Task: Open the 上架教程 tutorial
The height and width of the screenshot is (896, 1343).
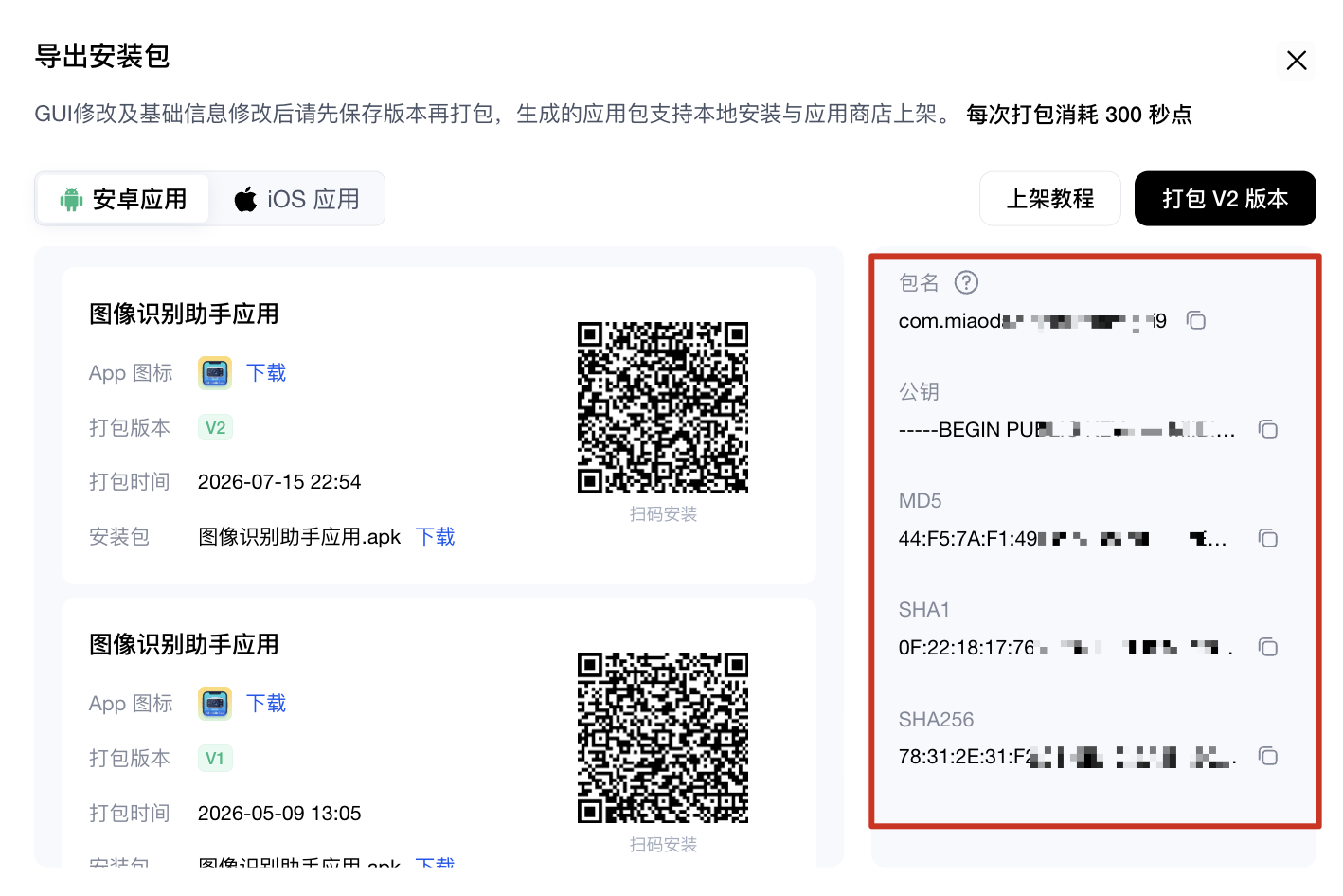Action: click(1050, 199)
